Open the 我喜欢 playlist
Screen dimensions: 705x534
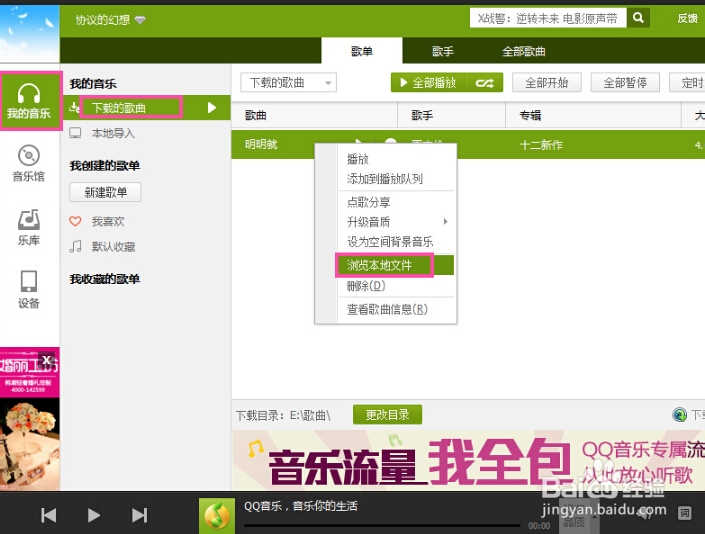[108, 221]
